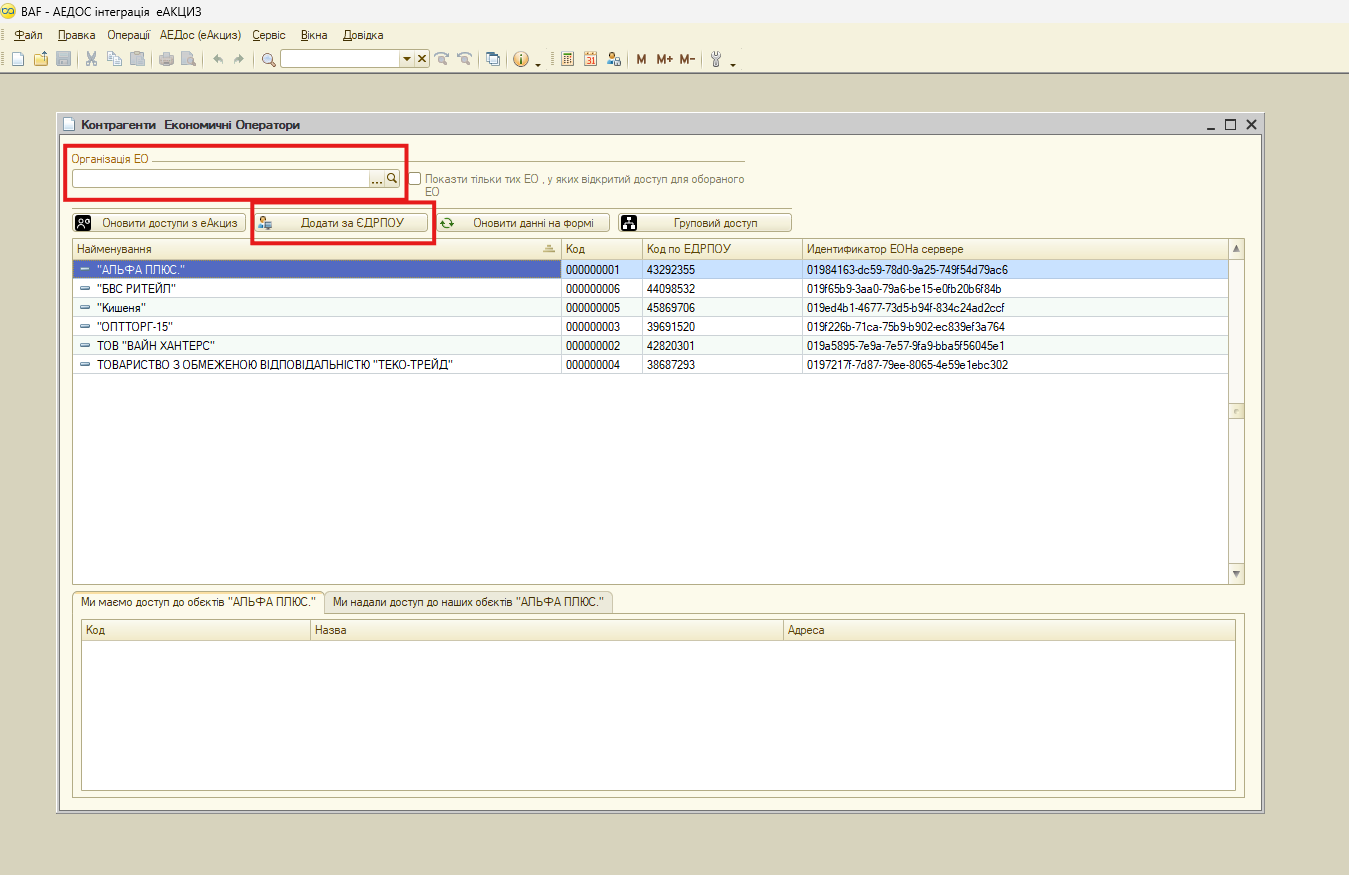Open the Довідка menu

pos(363,35)
